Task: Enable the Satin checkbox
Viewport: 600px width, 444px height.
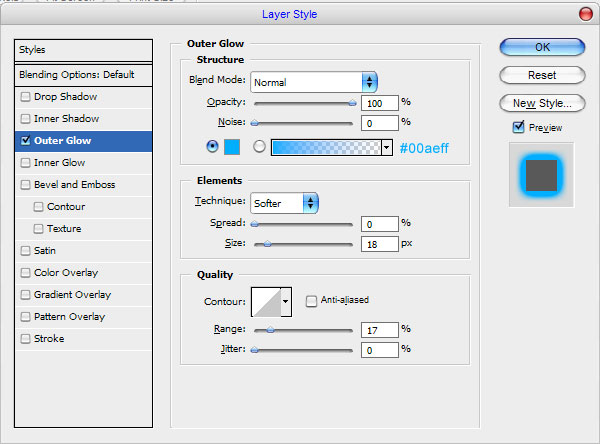Action: [x=25, y=251]
